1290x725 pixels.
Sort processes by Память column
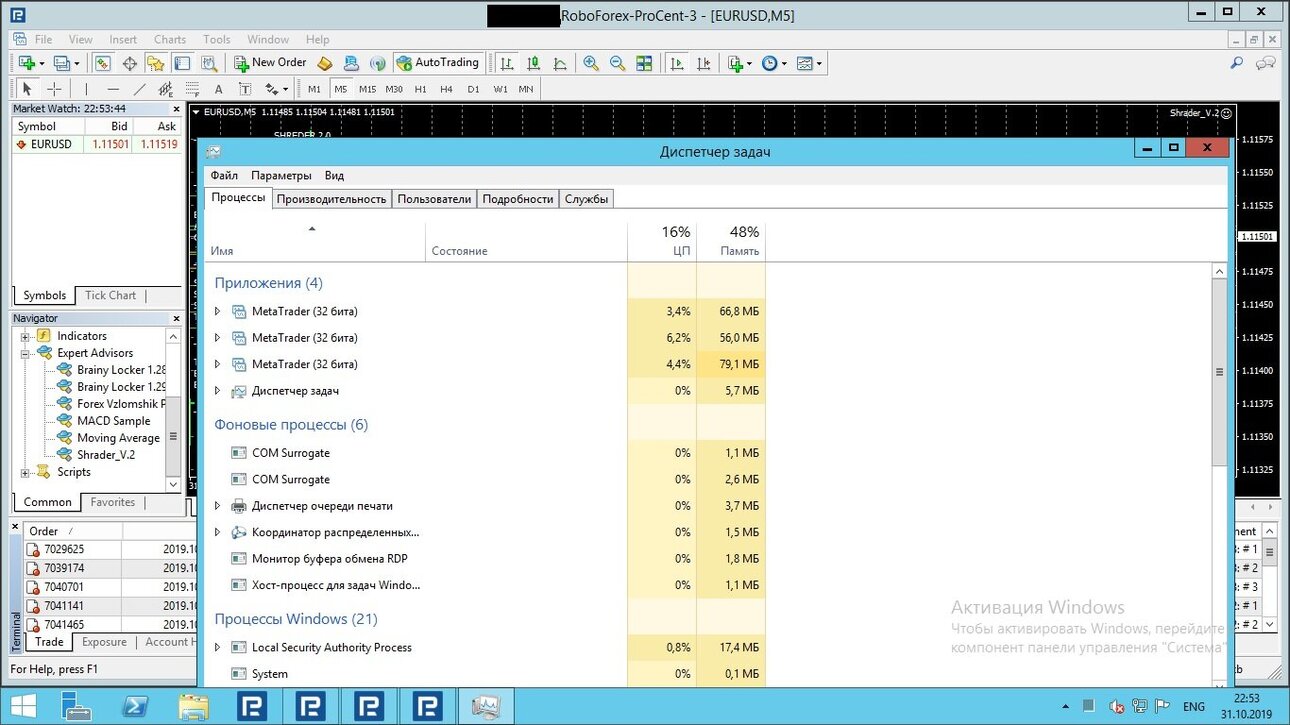pyautogui.click(x=731, y=241)
